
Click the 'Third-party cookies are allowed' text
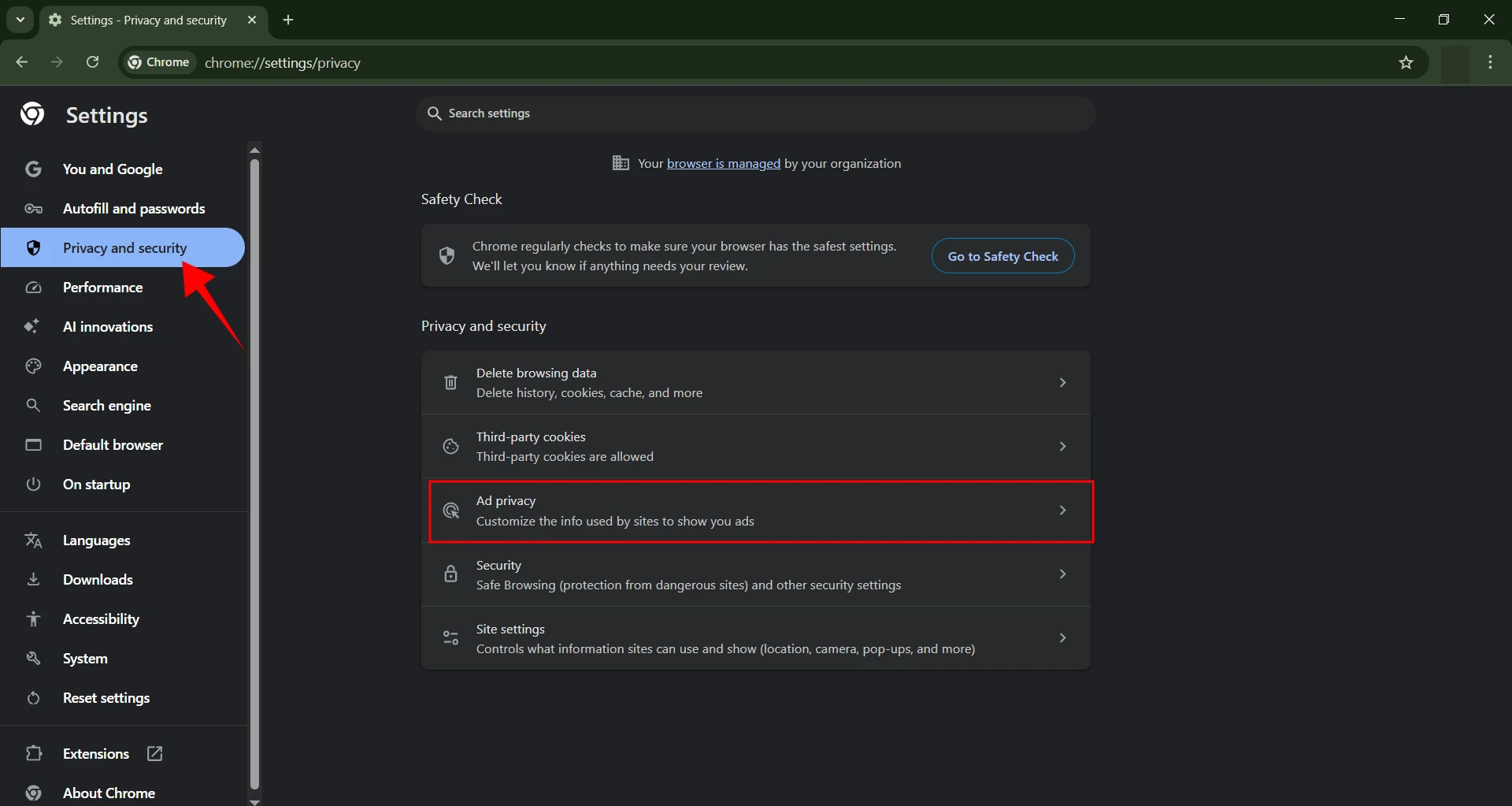pos(565,457)
